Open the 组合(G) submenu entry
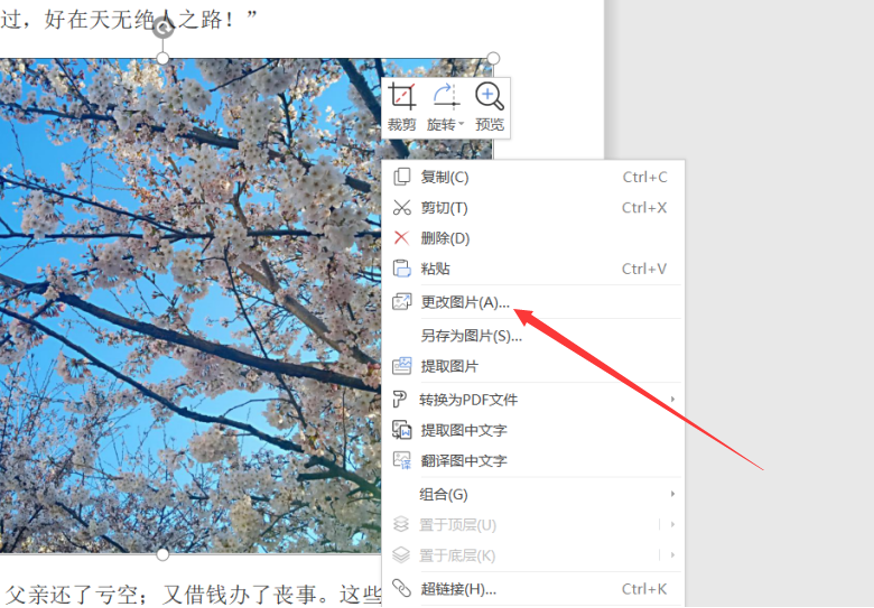 coord(533,494)
